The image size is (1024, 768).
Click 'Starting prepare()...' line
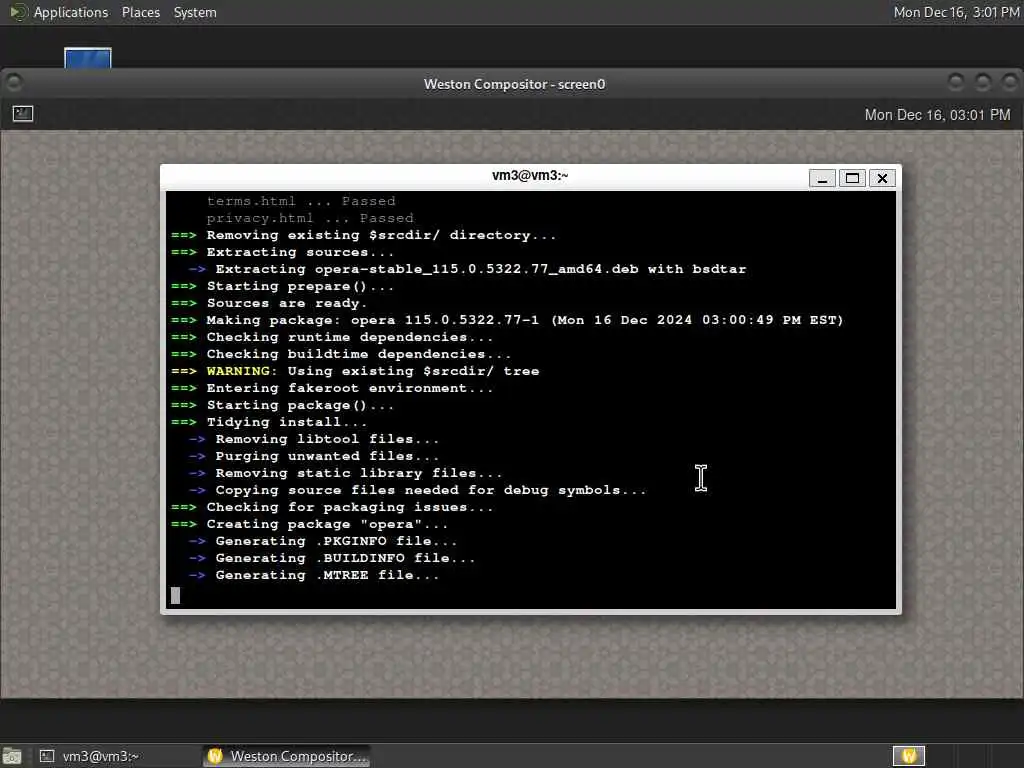tap(283, 286)
